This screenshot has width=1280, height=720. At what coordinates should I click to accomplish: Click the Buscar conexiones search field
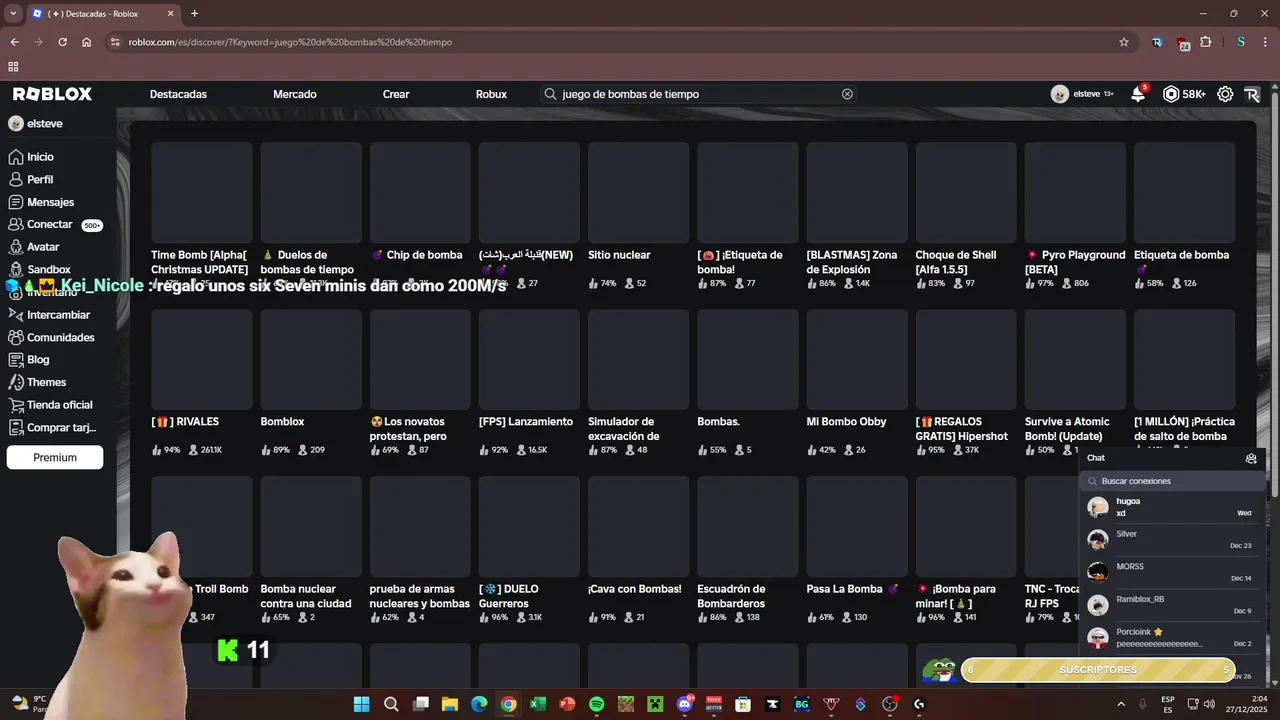[x=1171, y=481]
